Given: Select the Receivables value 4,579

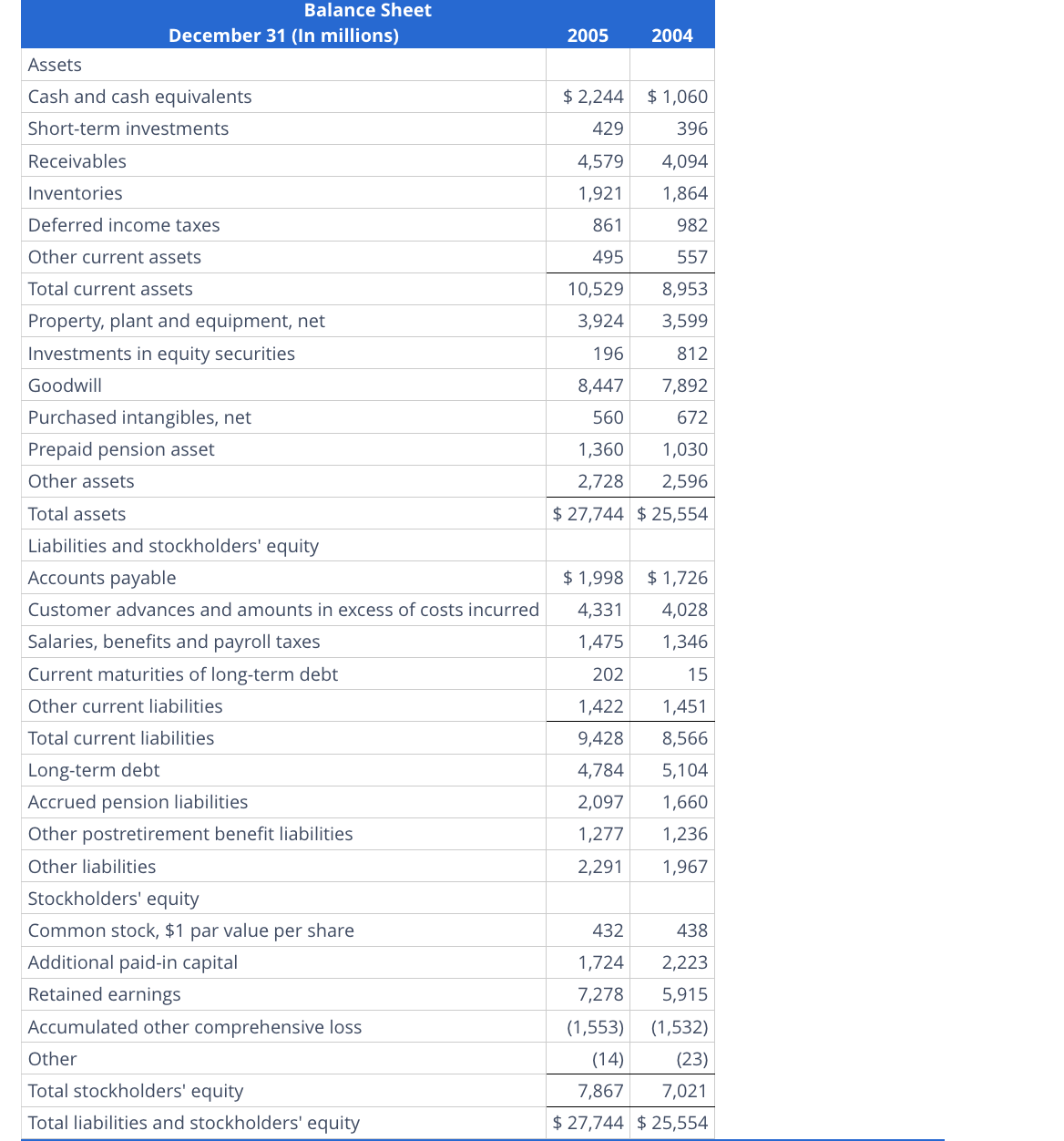Looking at the screenshot, I should coord(600,160).
